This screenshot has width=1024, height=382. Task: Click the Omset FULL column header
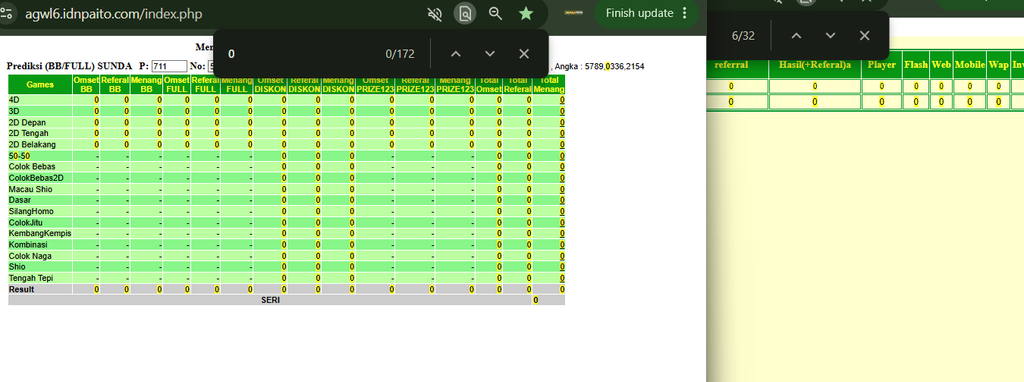(176, 84)
